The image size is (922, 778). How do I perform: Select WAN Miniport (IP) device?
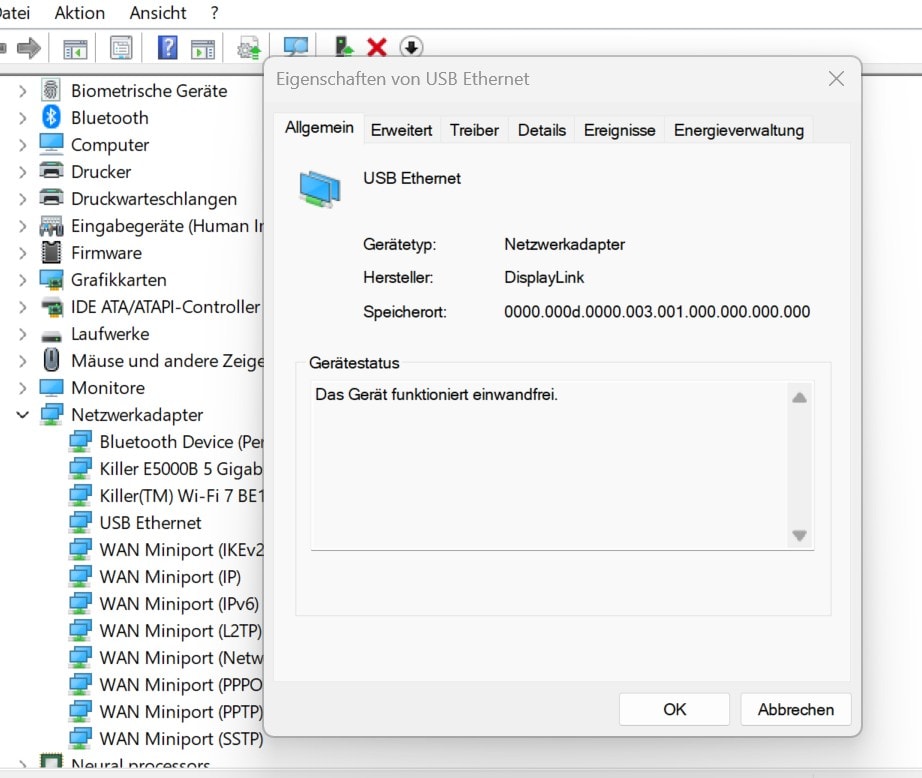[x=169, y=577]
